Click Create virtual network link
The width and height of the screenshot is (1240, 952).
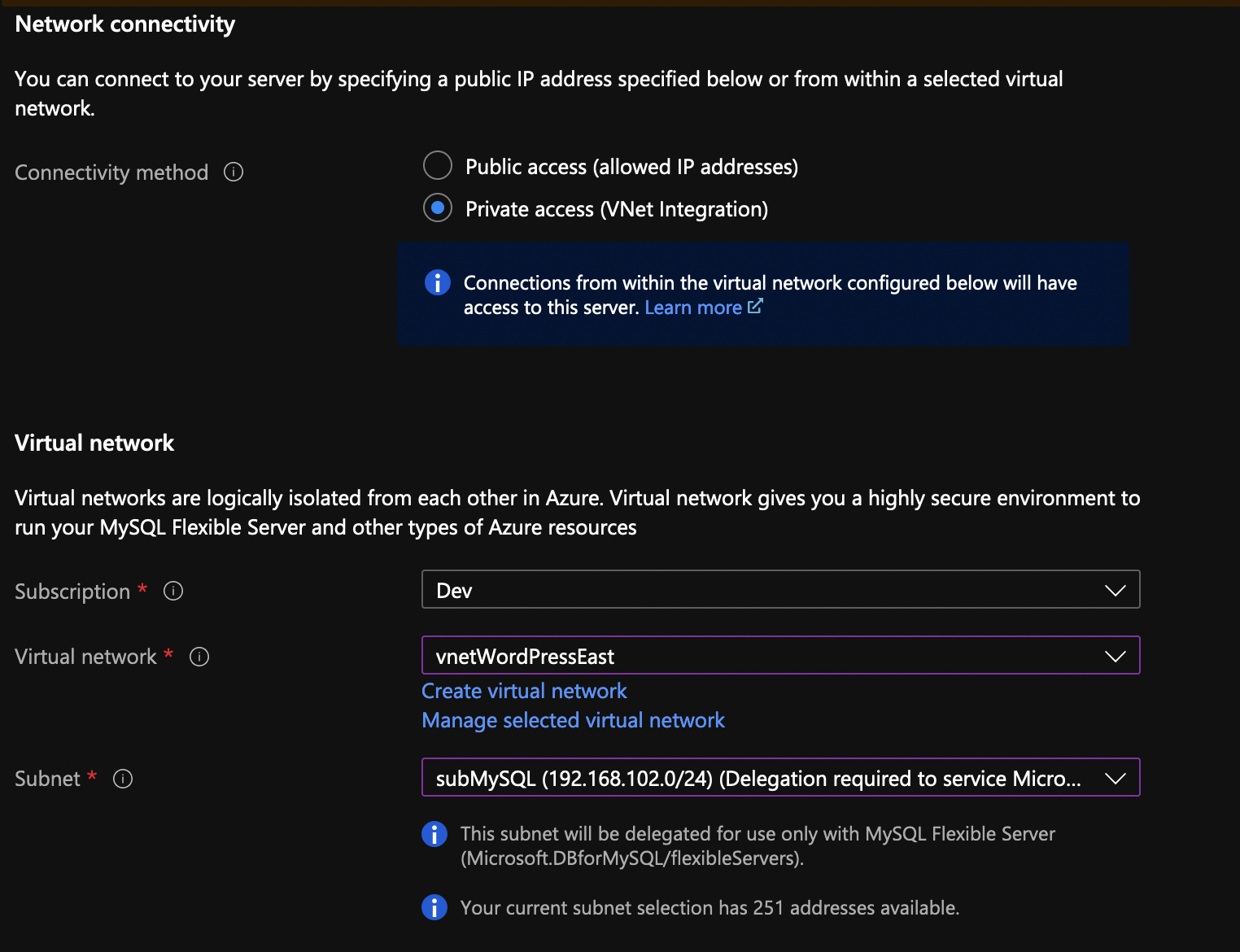524,691
